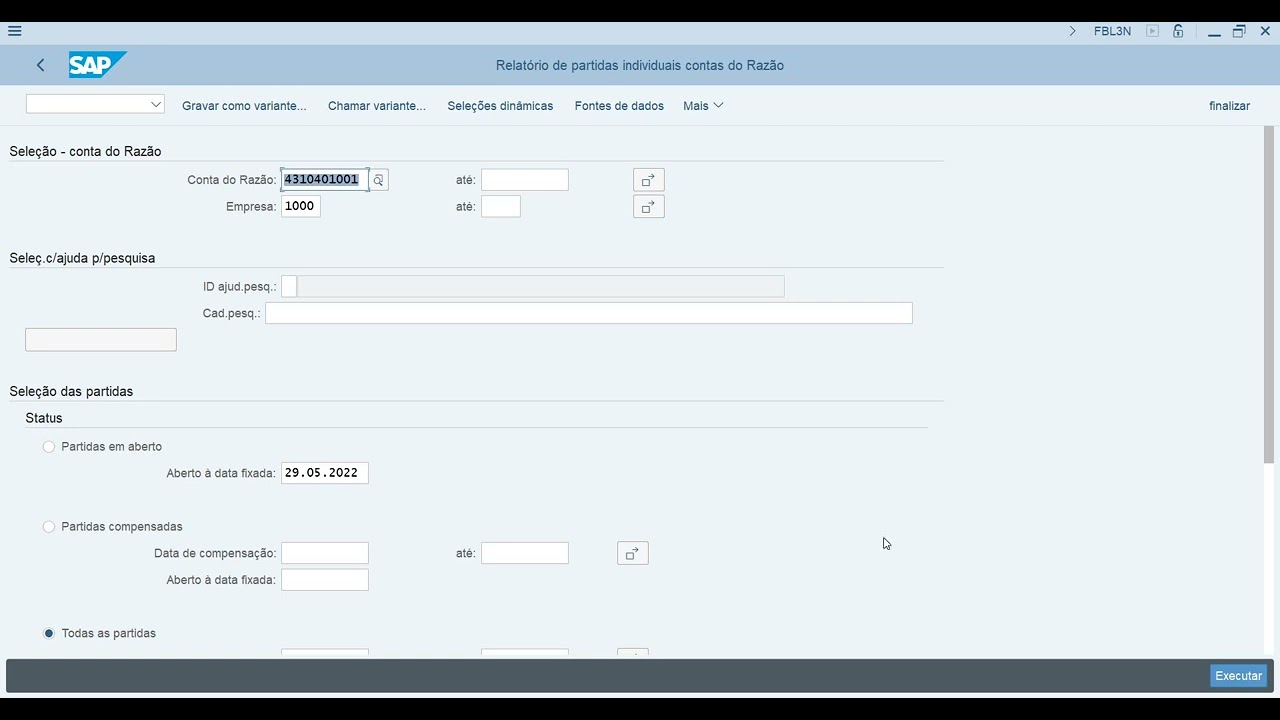This screenshot has width=1280, height=720.
Task: Click finalizar in the toolbar
Action: (1229, 105)
